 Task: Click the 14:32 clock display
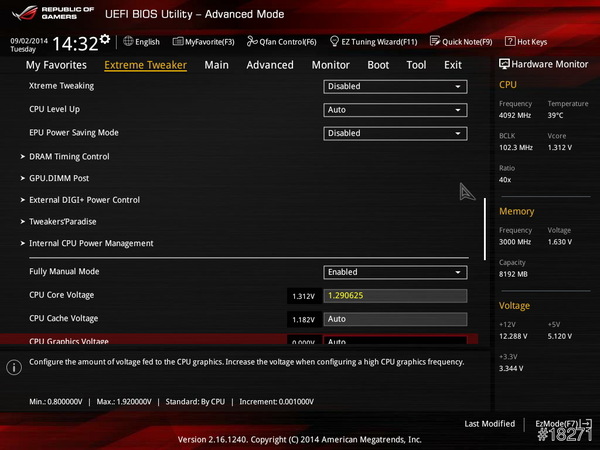(x=75, y=43)
